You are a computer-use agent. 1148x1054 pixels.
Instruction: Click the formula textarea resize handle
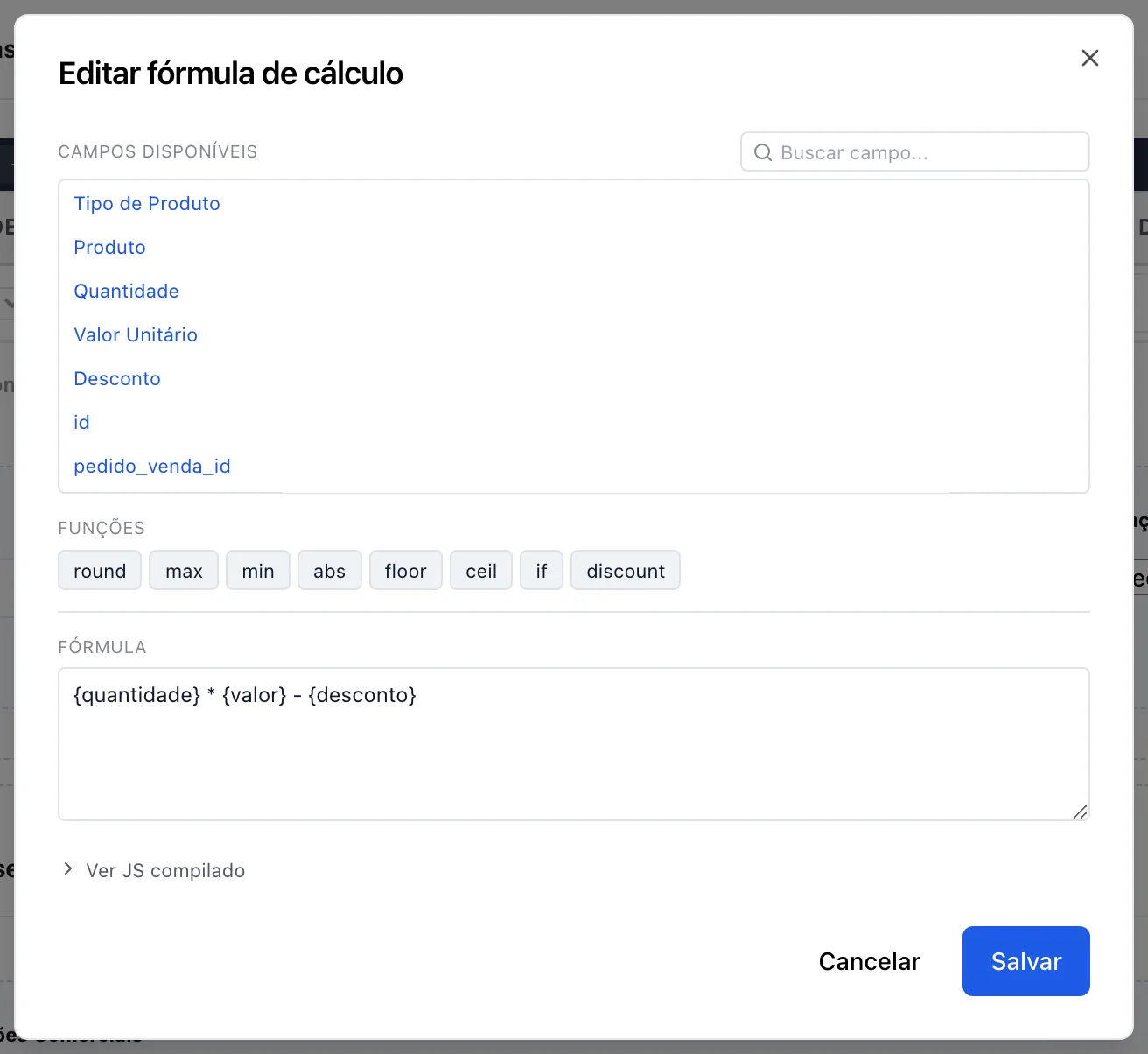[x=1081, y=812]
